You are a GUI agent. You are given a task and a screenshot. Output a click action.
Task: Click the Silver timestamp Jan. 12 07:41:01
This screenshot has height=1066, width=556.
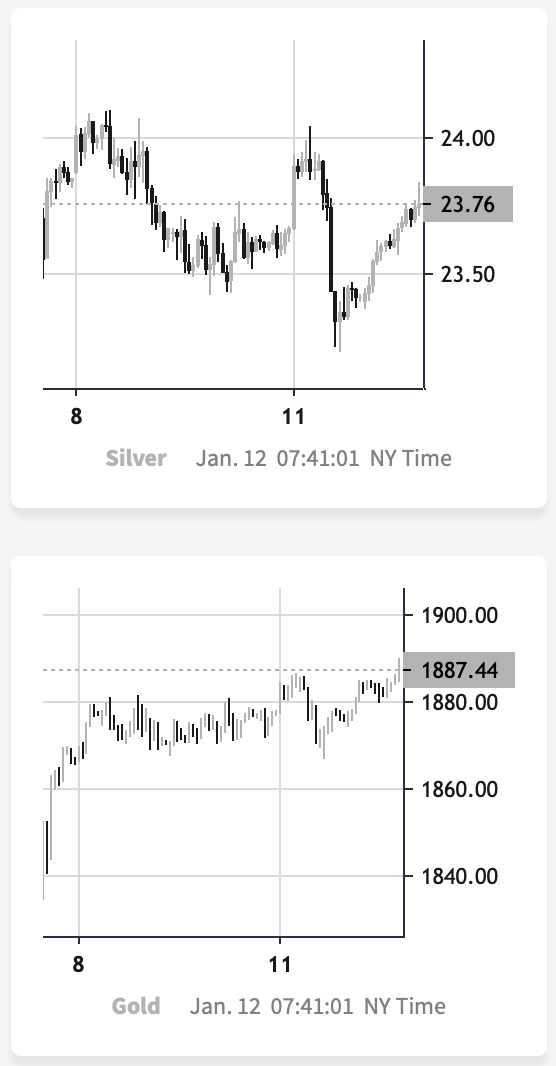[x=277, y=458]
